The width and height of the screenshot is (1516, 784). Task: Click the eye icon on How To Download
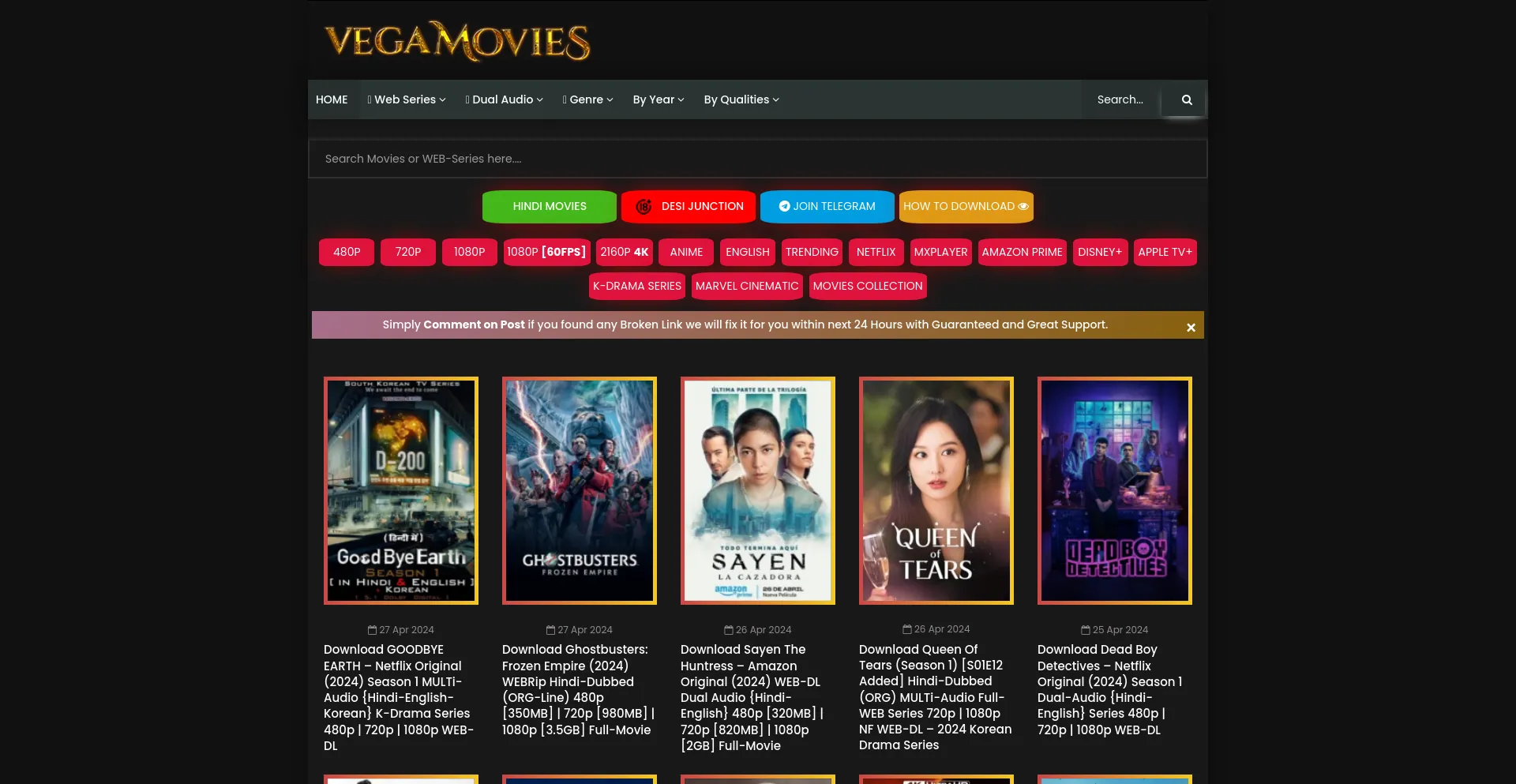pyautogui.click(x=1023, y=206)
